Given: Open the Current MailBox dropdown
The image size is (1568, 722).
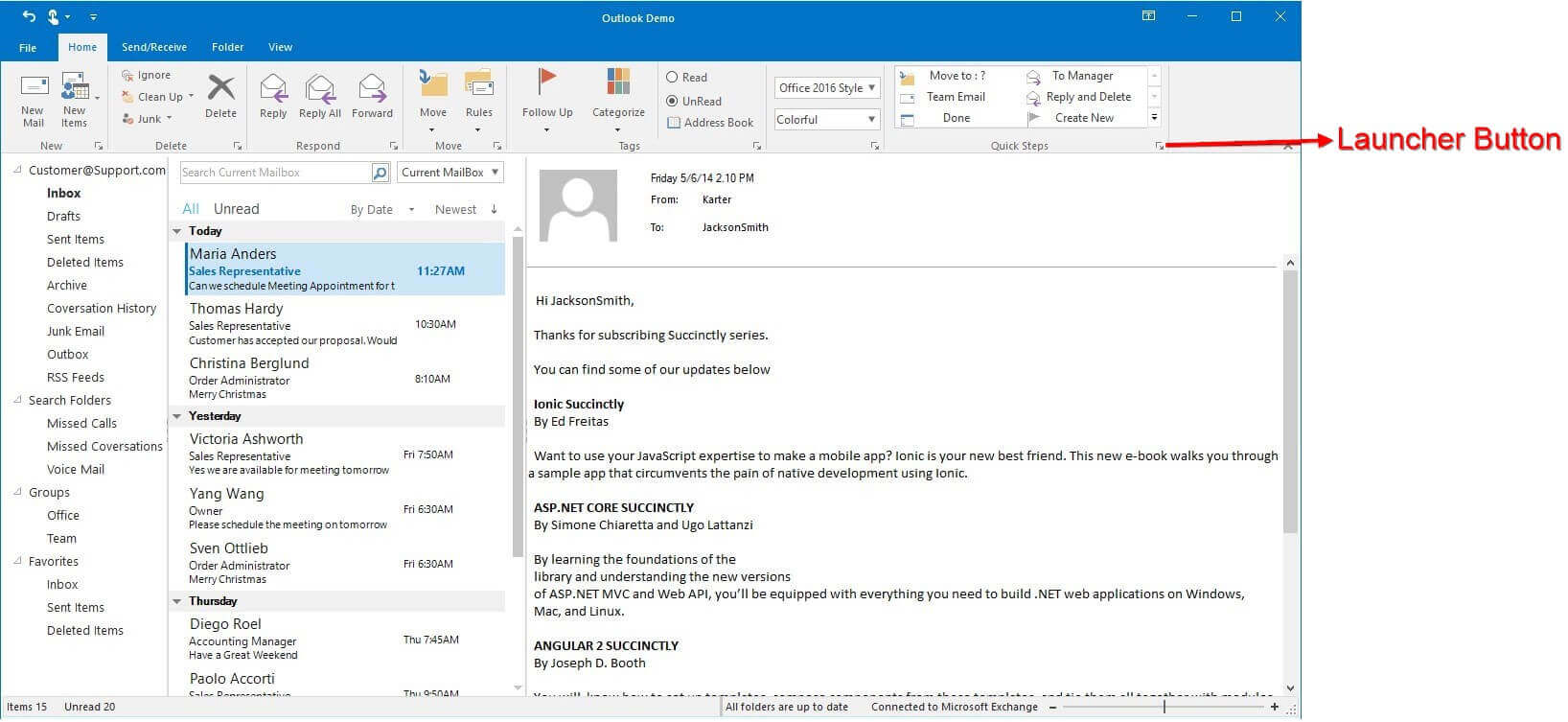Looking at the screenshot, I should tap(450, 173).
